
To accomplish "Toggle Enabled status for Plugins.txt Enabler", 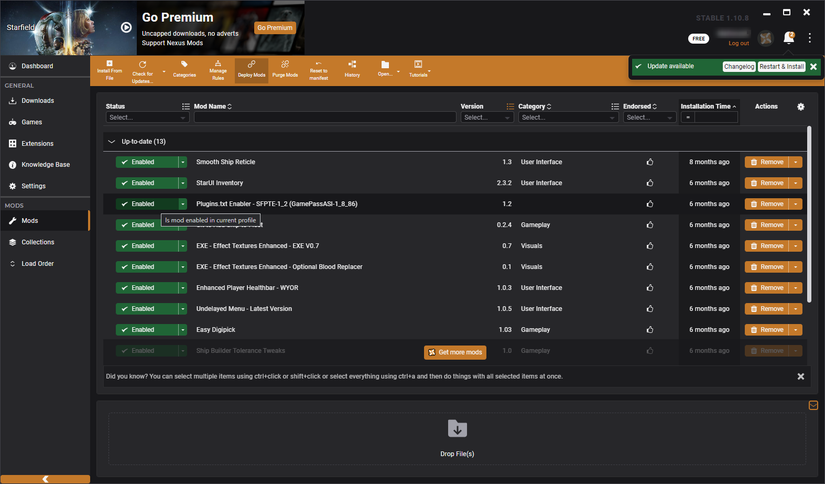I will click(147, 204).
